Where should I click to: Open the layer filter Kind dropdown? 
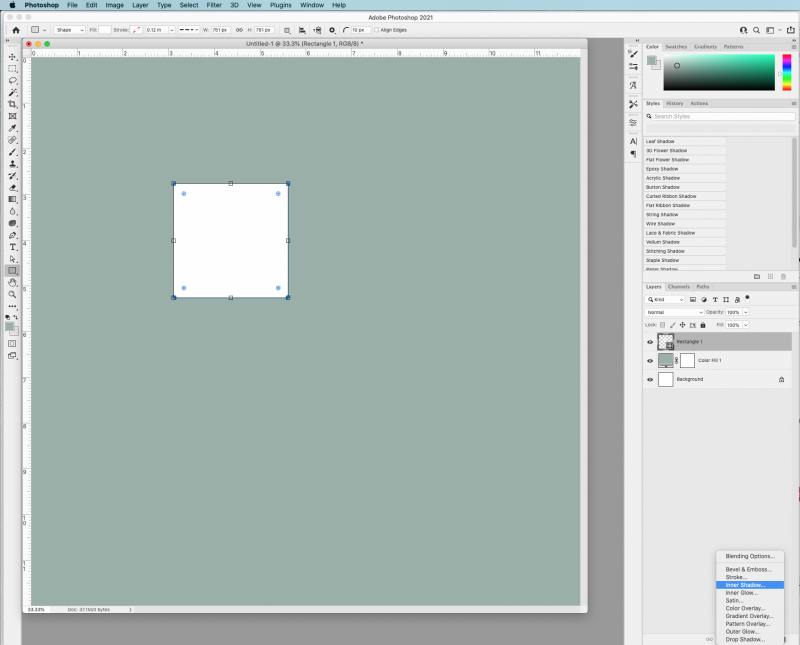click(665, 300)
